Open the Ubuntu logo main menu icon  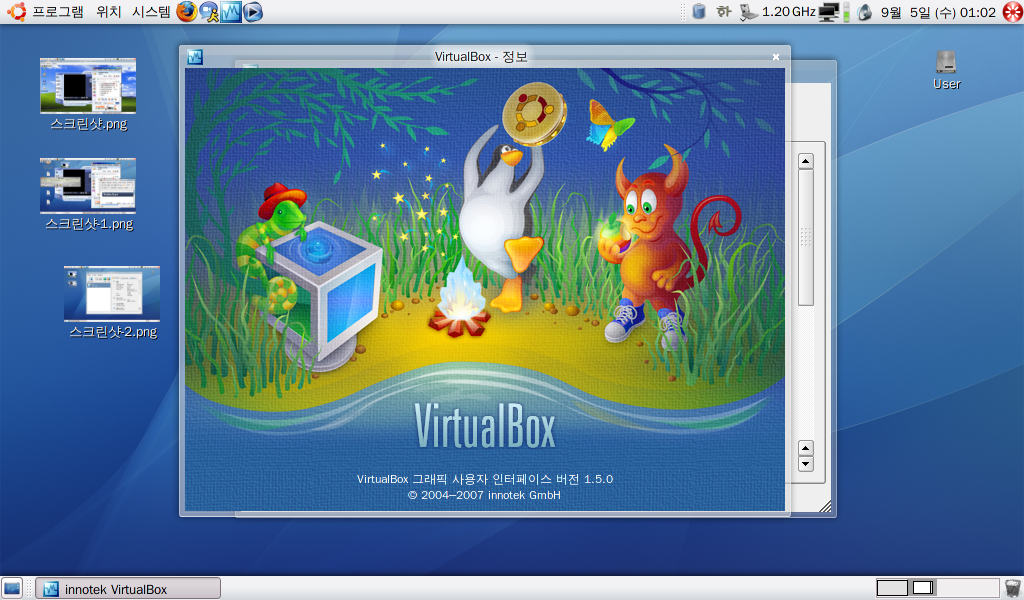[16, 11]
